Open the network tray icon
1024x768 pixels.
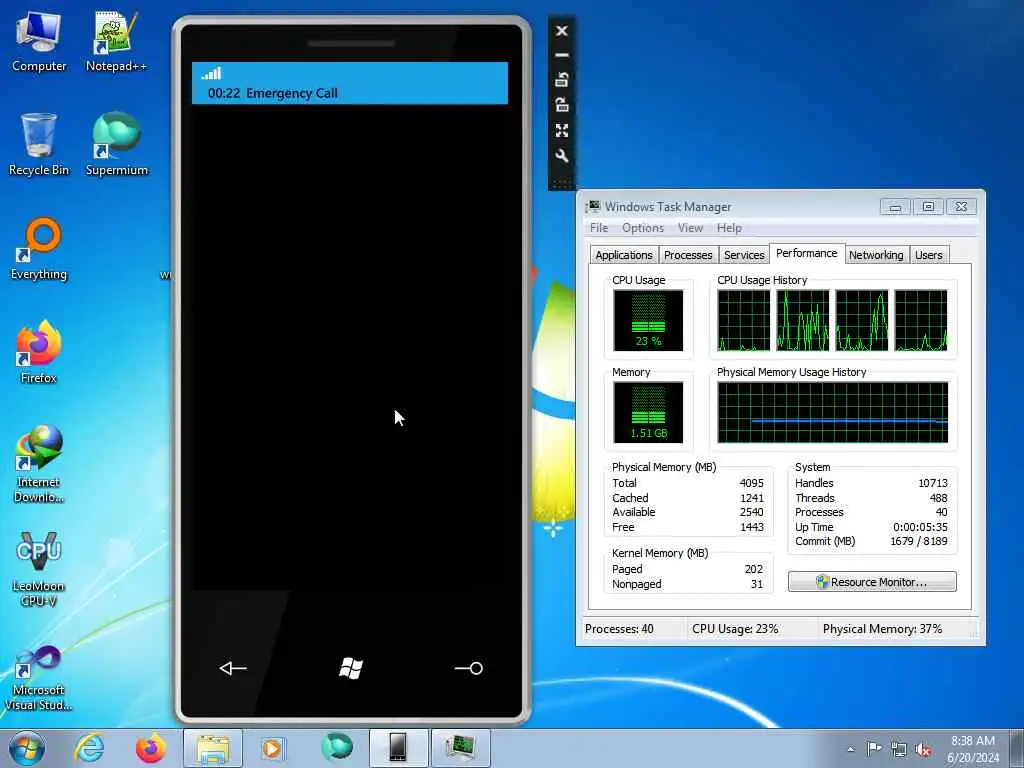point(899,750)
